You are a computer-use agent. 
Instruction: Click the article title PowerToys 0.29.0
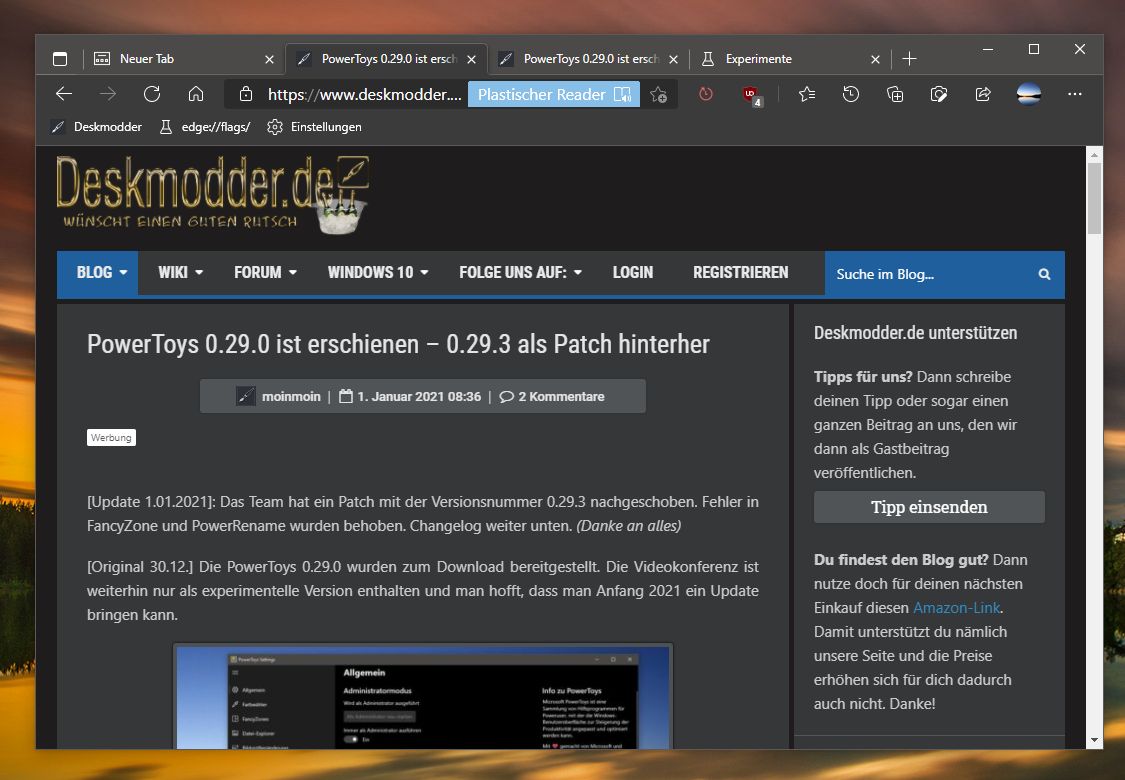[398, 344]
